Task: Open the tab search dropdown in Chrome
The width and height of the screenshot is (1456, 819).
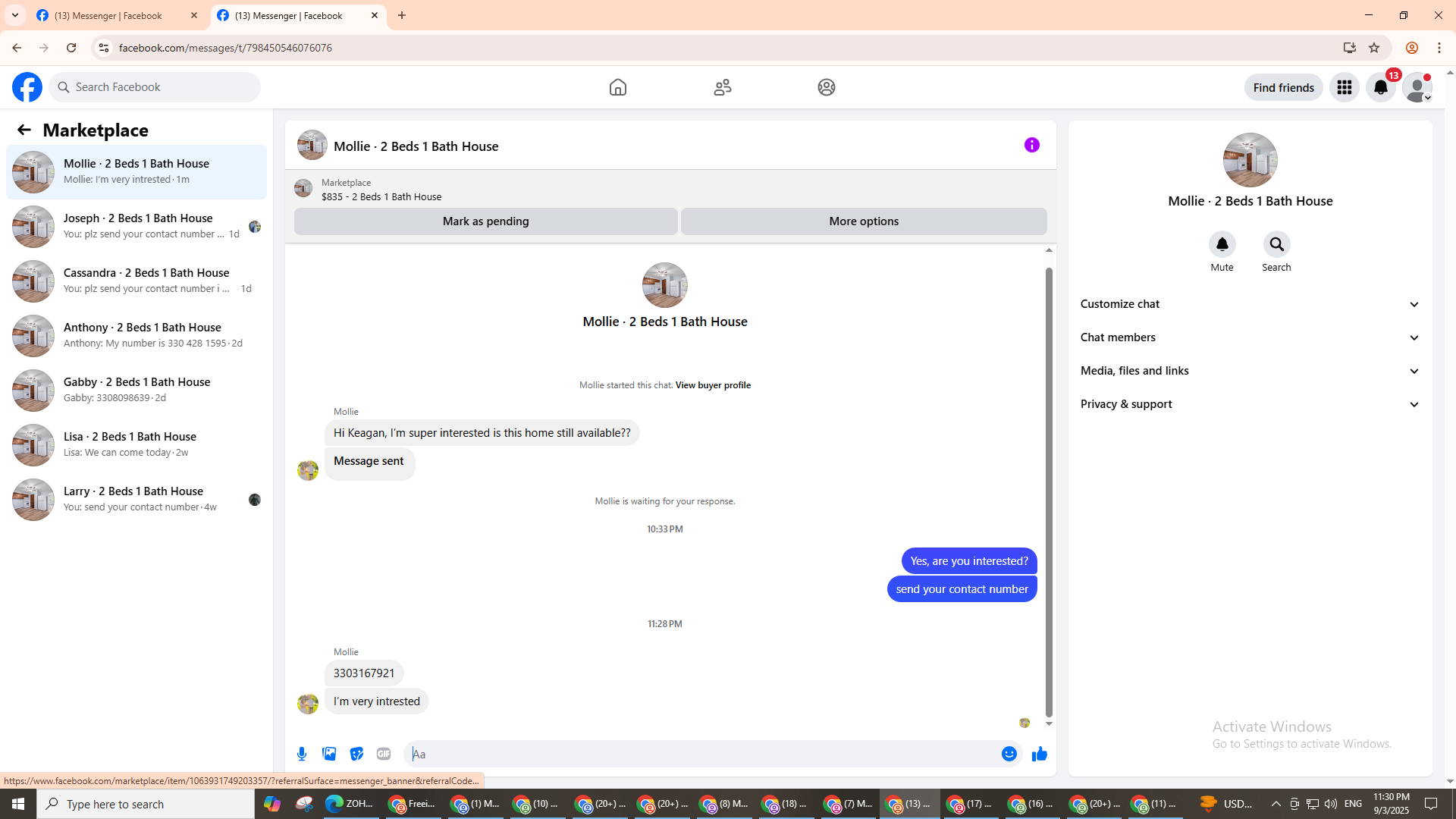Action: [15, 15]
